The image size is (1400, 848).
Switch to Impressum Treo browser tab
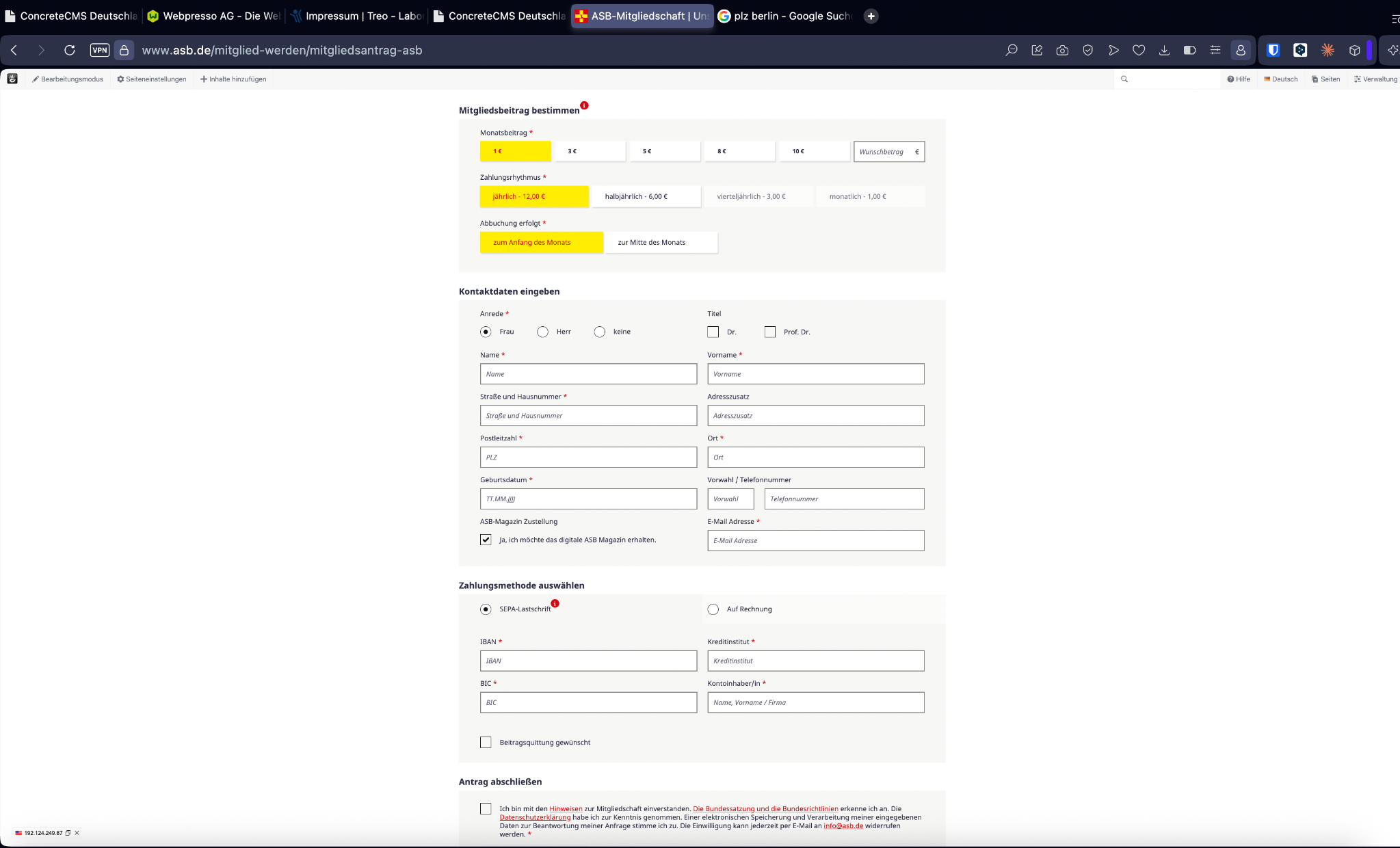(357, 16)
